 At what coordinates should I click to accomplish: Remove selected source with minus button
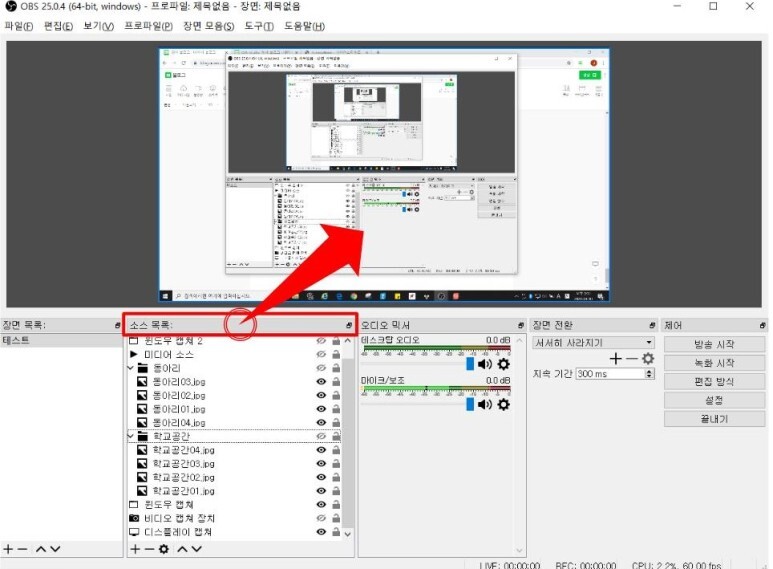[149, 549]
